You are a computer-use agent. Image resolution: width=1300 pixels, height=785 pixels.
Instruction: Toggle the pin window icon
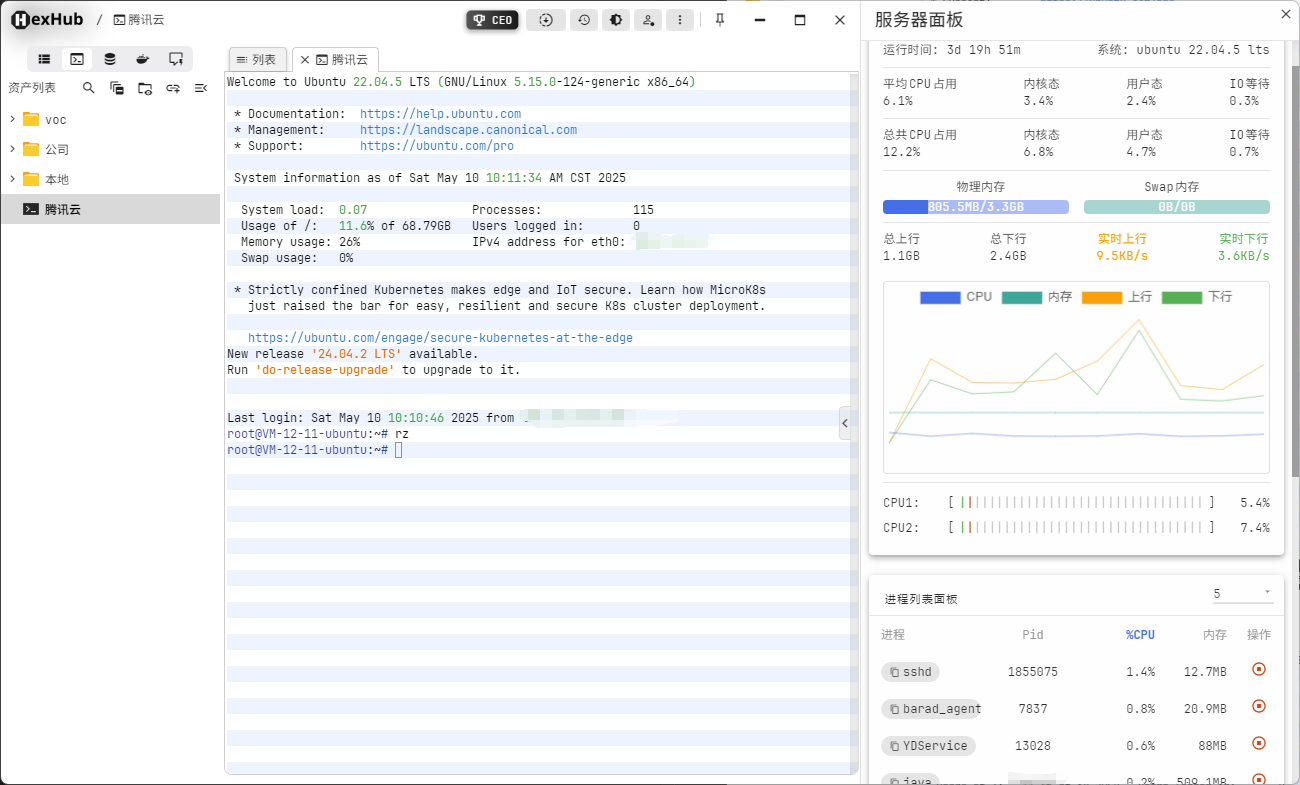[x=719, y=19]
